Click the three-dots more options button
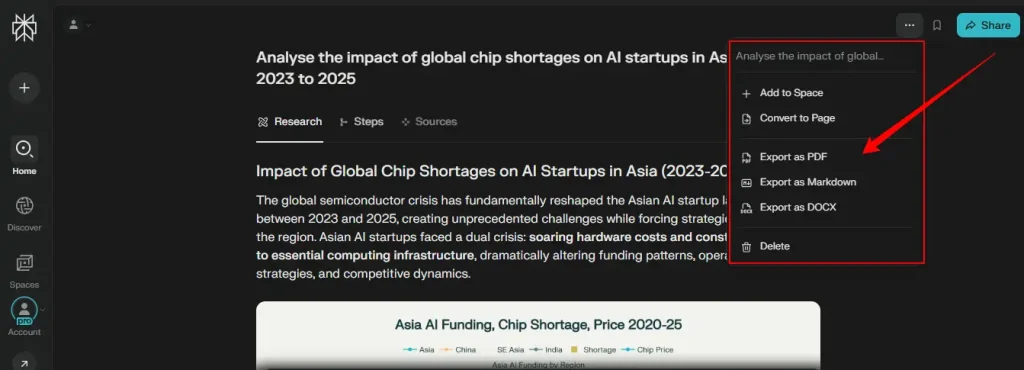Image resolution: width=1024 pixels, height=370 pixels. tap(909, 25)
